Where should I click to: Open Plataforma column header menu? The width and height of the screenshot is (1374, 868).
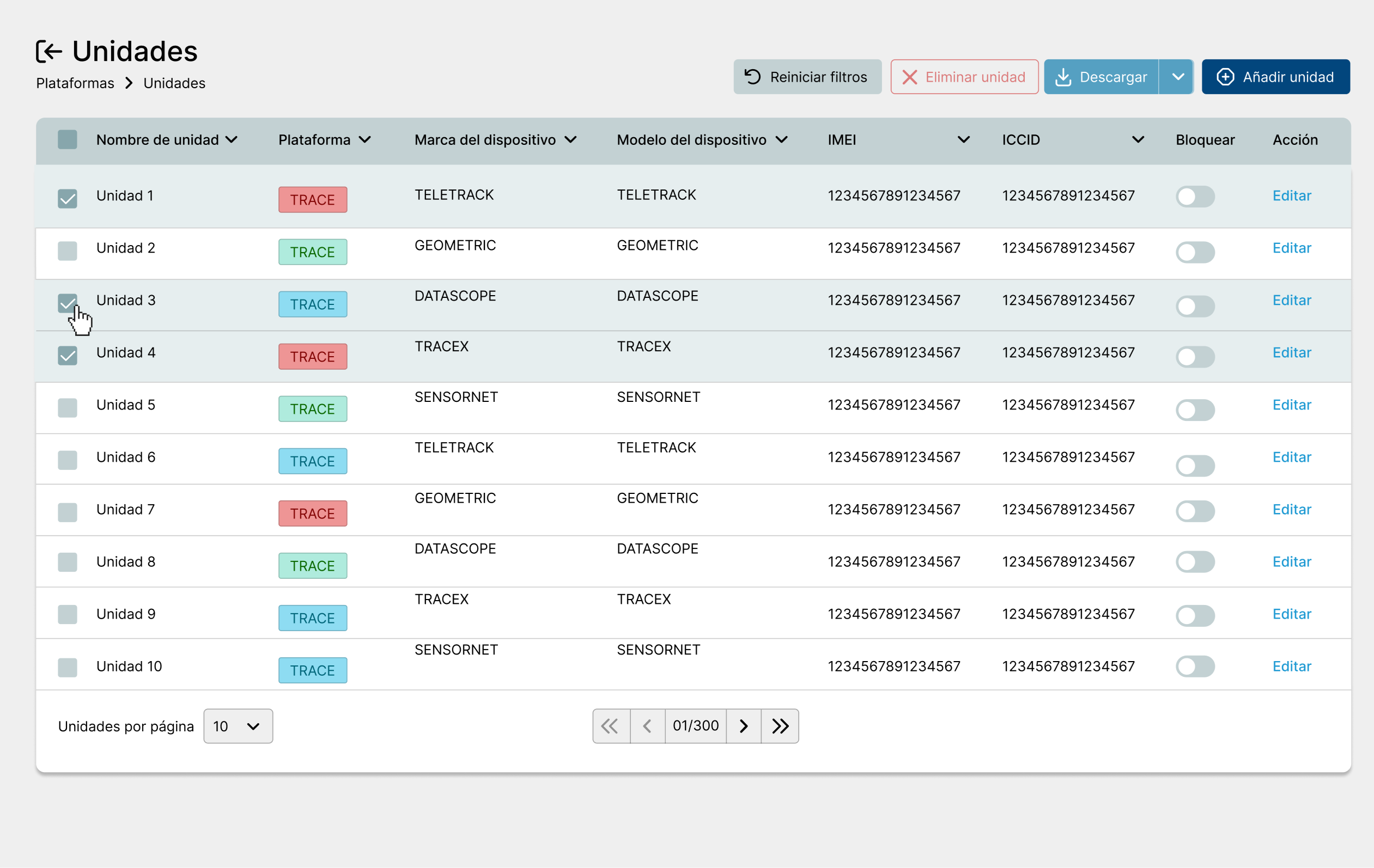click(365, 140)
